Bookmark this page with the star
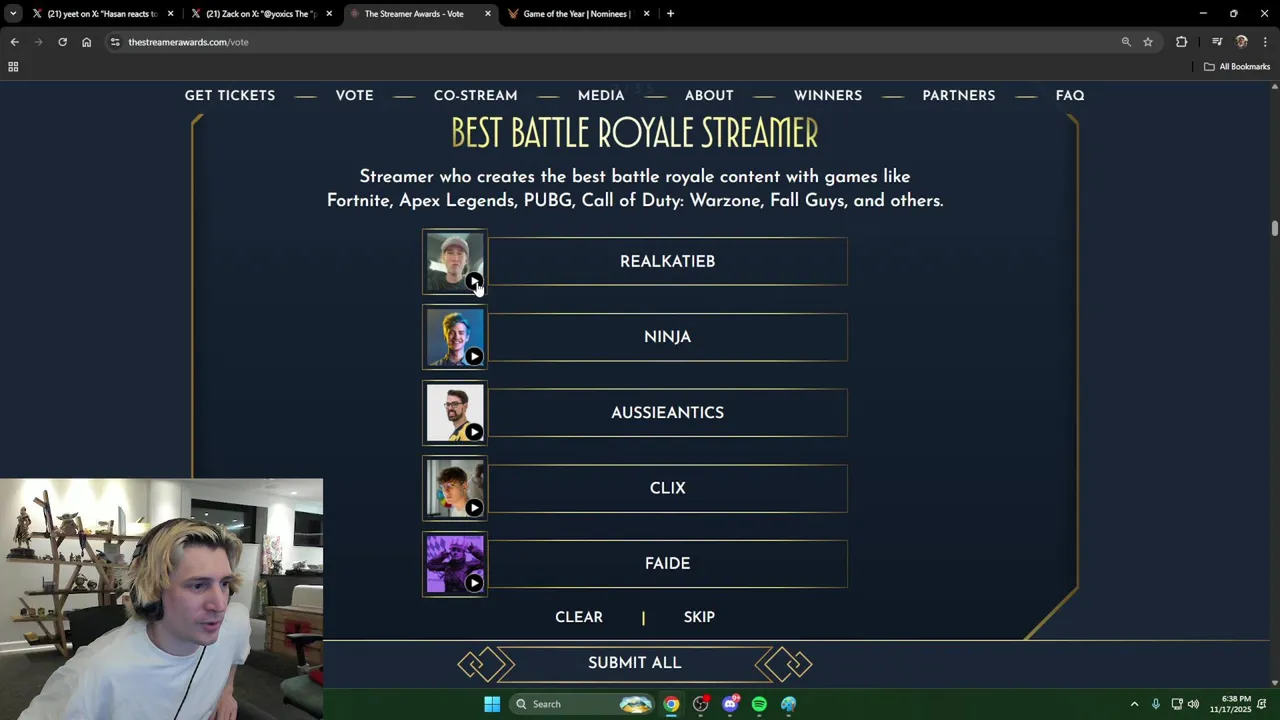Screen dimensions: 1280x720 1148,42
